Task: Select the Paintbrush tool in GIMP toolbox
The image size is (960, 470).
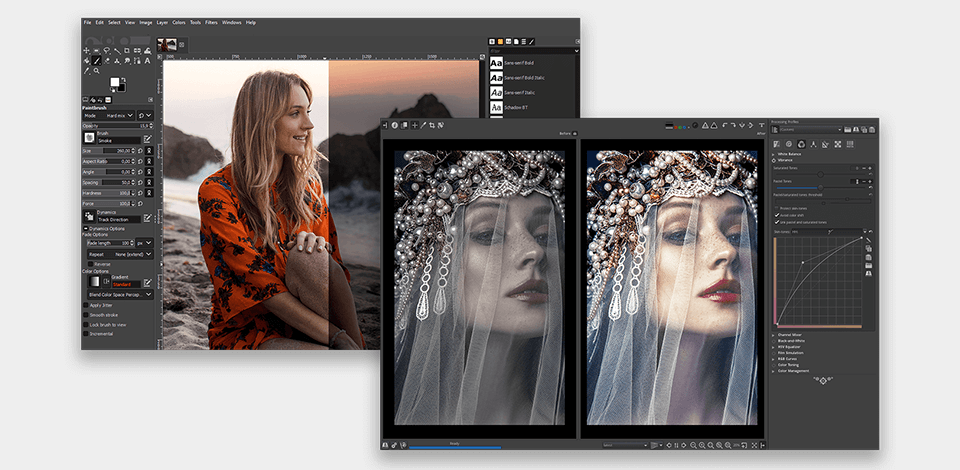Action: pyautogui.click(x=97, y=60)
